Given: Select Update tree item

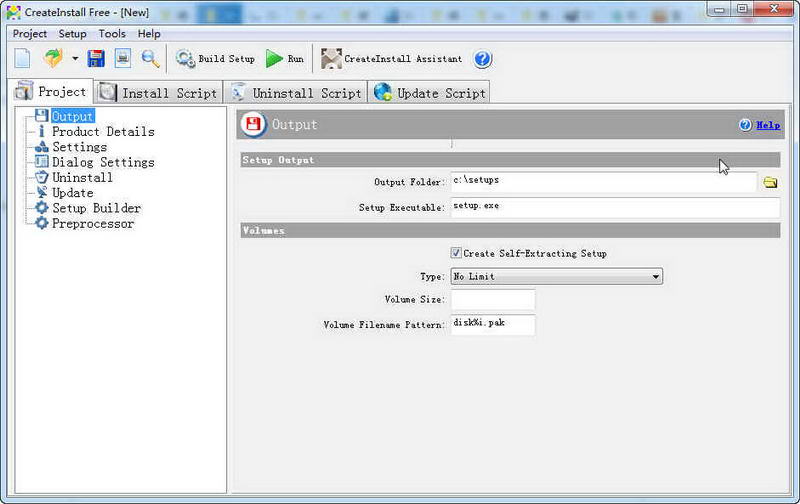Looking at the screenshot, I should pos(72,193).
